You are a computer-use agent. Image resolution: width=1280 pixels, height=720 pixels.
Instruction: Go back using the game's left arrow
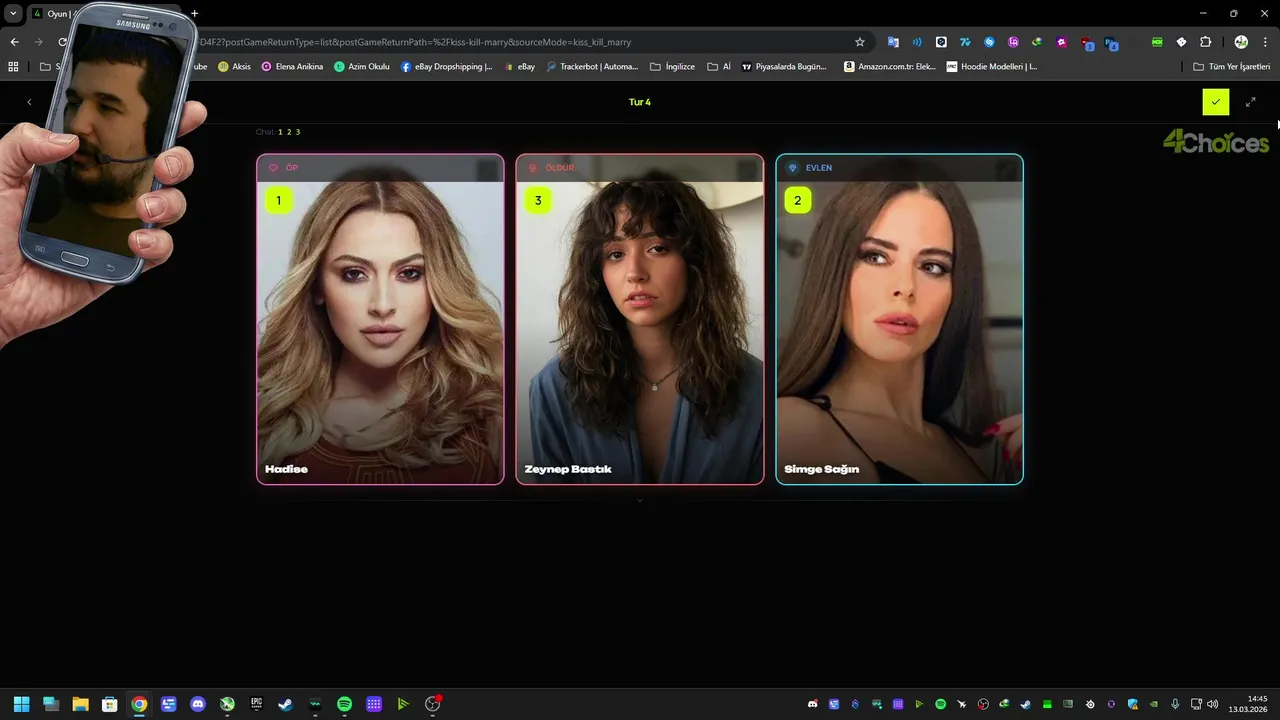tap(29, 102)
